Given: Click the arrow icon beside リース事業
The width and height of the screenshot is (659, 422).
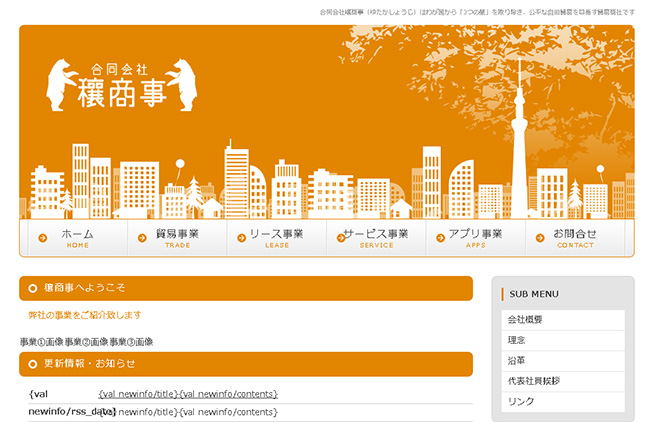Looking at the screenshot, I should 240,238.
